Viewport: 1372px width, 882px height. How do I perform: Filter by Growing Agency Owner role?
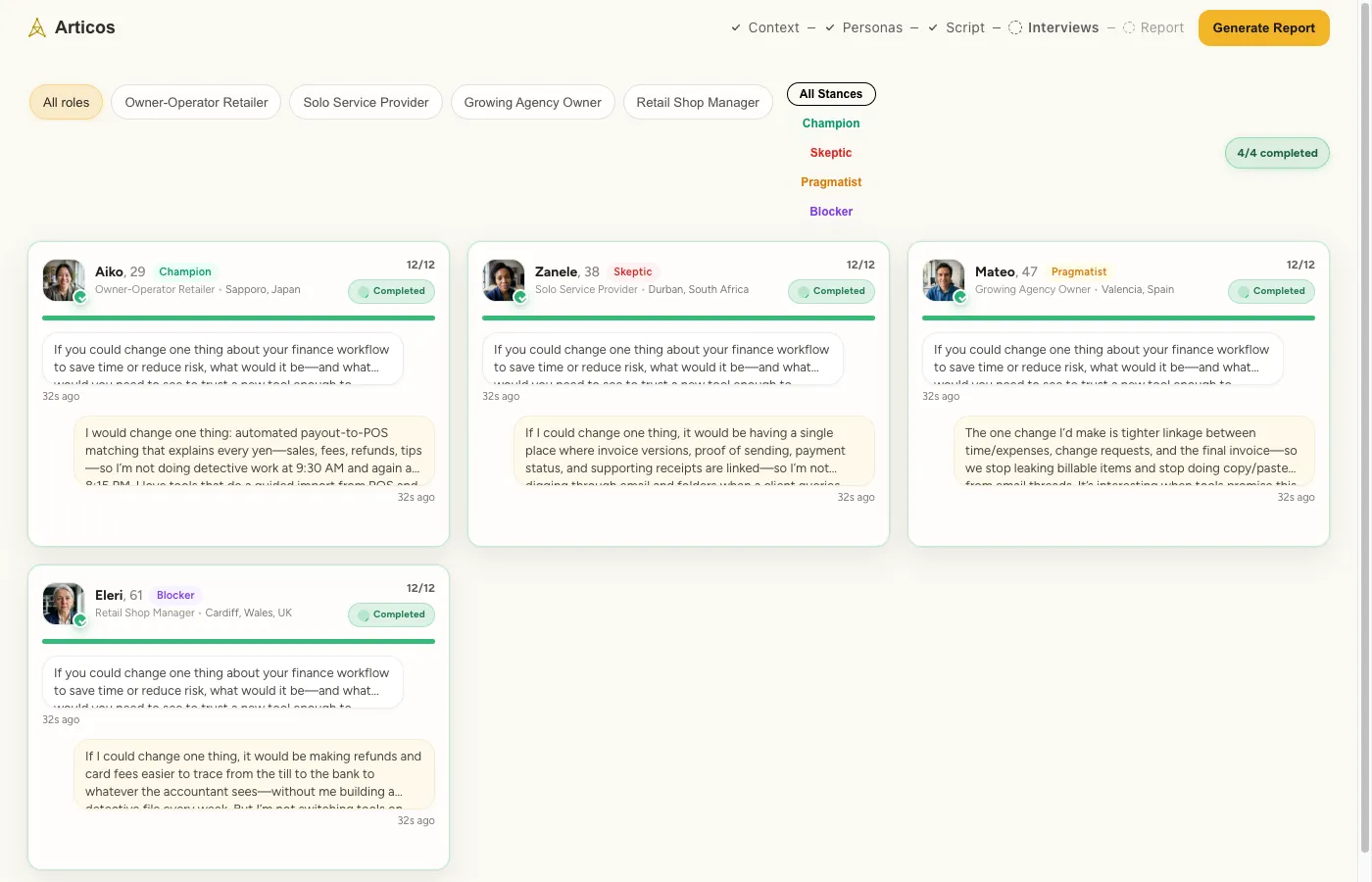click(x=533, y=102)
